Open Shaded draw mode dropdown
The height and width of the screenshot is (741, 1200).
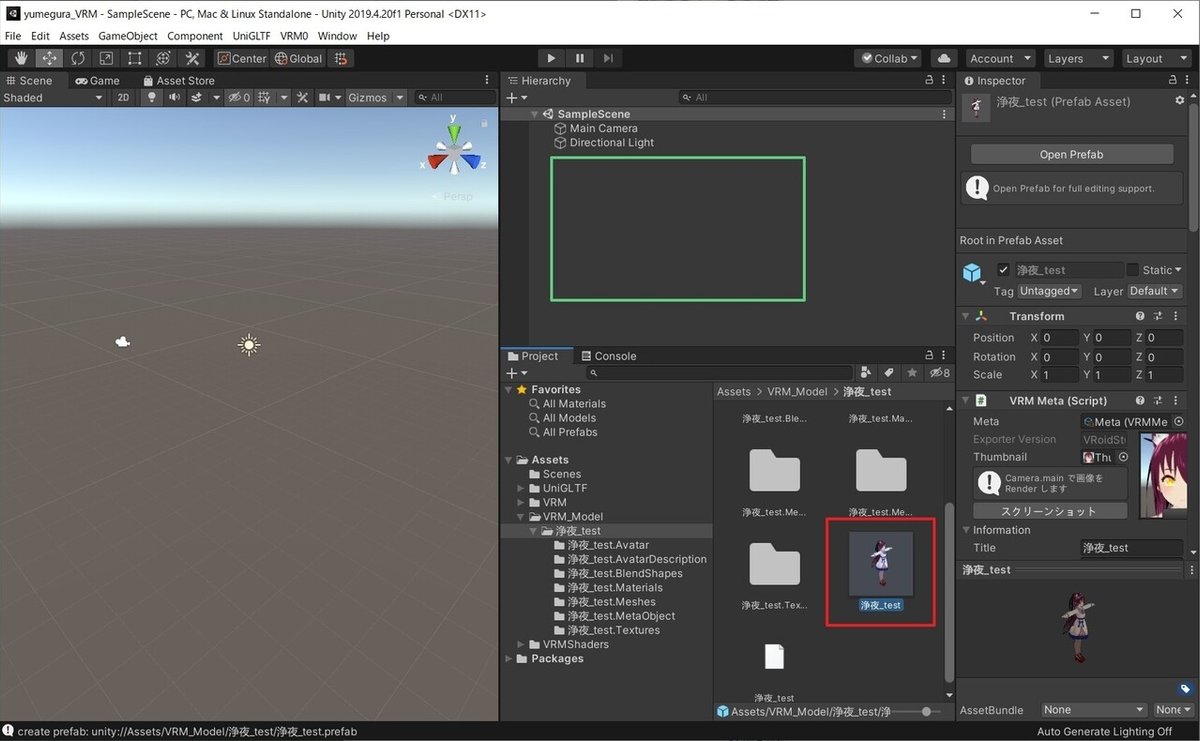[x=52, y=97]
